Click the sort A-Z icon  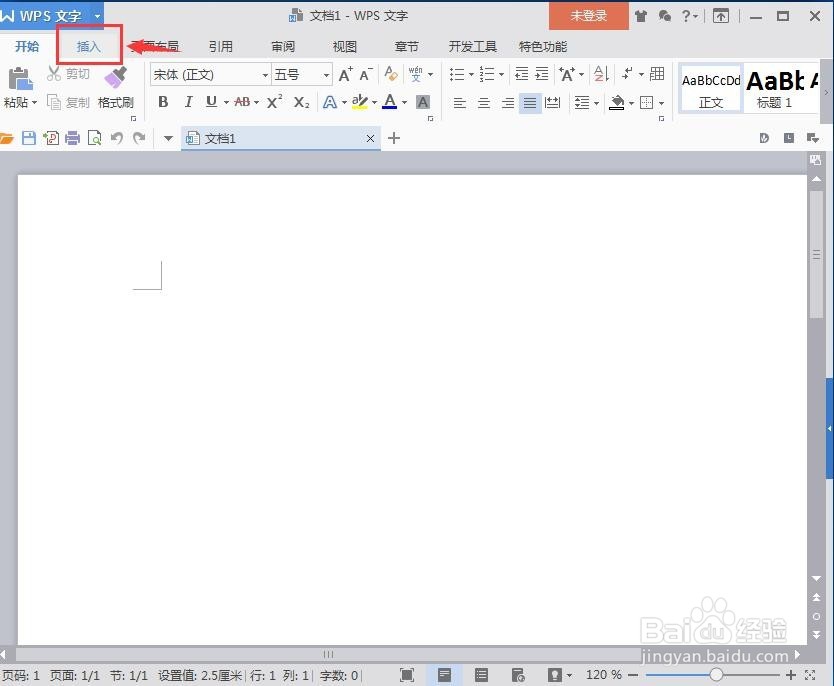tap(601, 74)
